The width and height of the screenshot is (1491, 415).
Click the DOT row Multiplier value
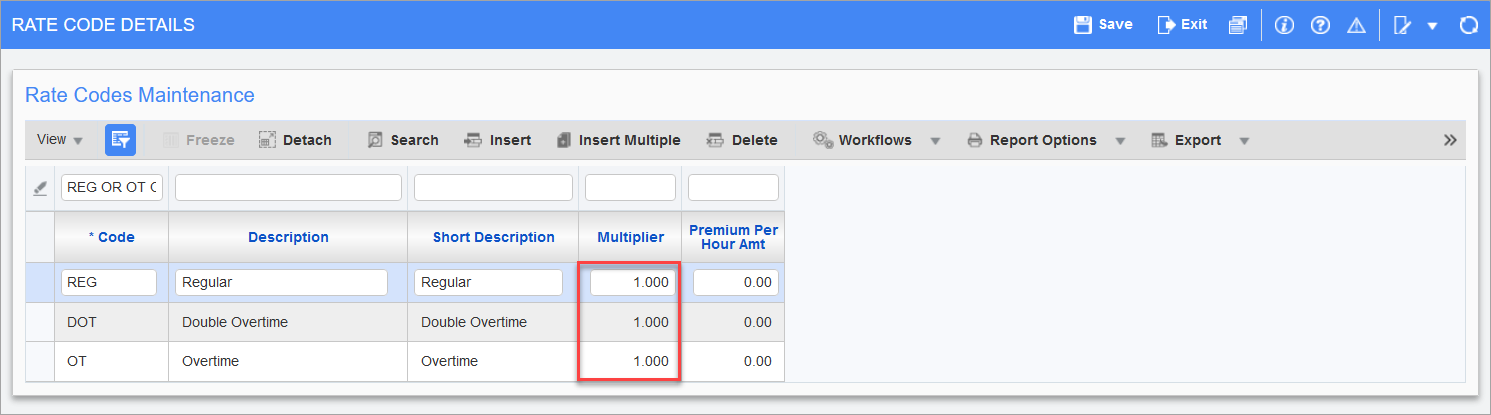651,322
